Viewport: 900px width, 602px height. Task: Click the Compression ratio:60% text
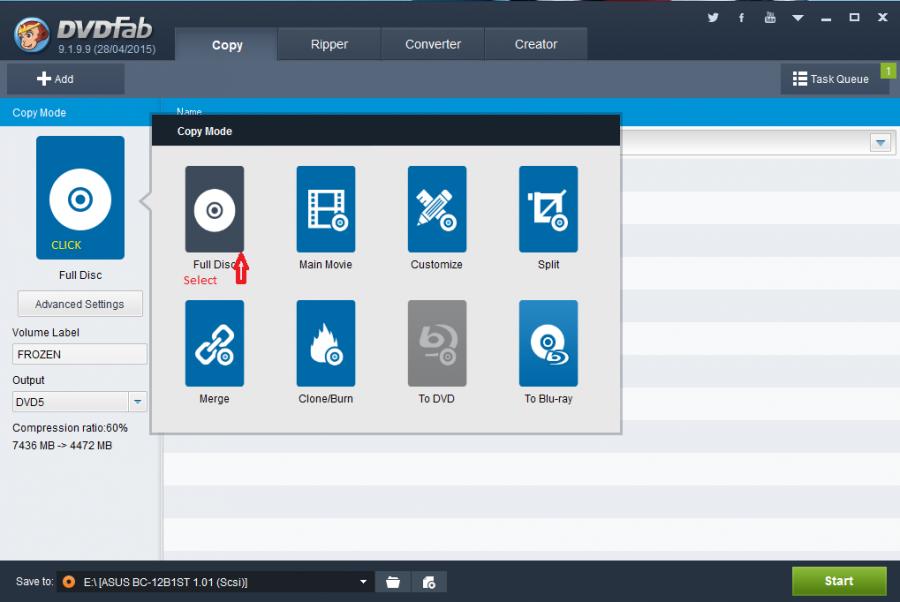pos(69,428)
